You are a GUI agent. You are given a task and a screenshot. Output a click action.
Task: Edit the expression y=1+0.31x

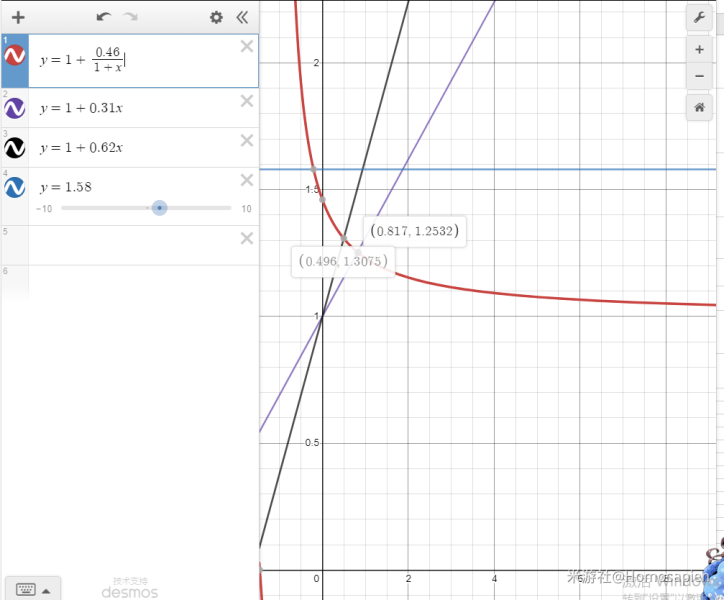(81, 108)
